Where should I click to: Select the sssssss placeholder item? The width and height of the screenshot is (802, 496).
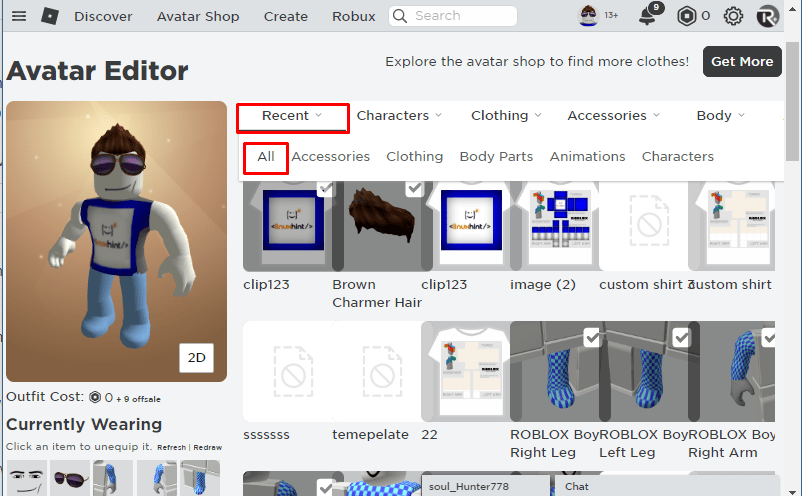pos(287,371)
